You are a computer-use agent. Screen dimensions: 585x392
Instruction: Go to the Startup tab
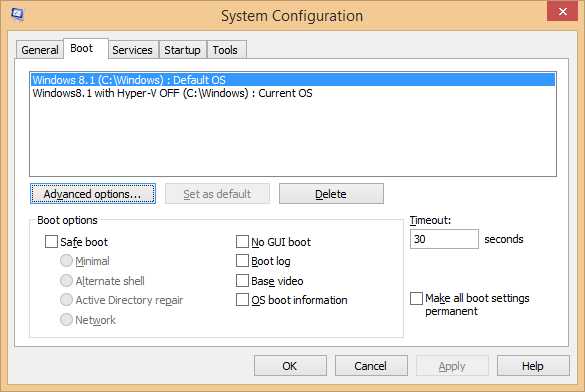coord(182,50)
